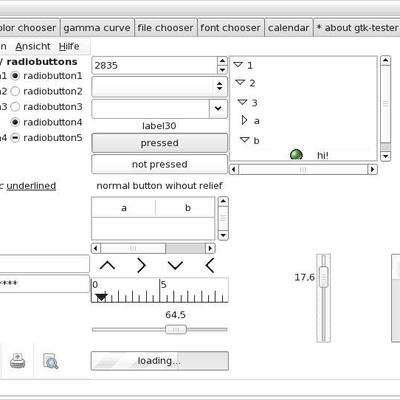This screenshot has width=400, height=400.
Task: Click normal button wihout relief
Action: pyautogui.click(x=159, y=186)
